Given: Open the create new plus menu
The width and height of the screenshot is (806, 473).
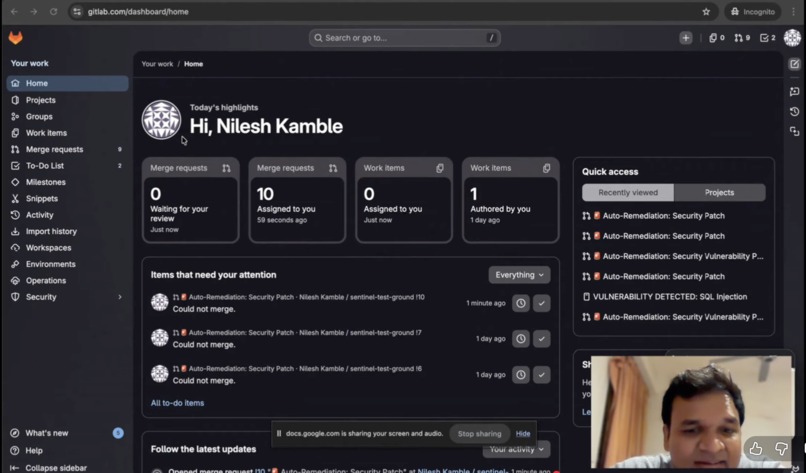Looking at the screenshot, I should [686, 38].
